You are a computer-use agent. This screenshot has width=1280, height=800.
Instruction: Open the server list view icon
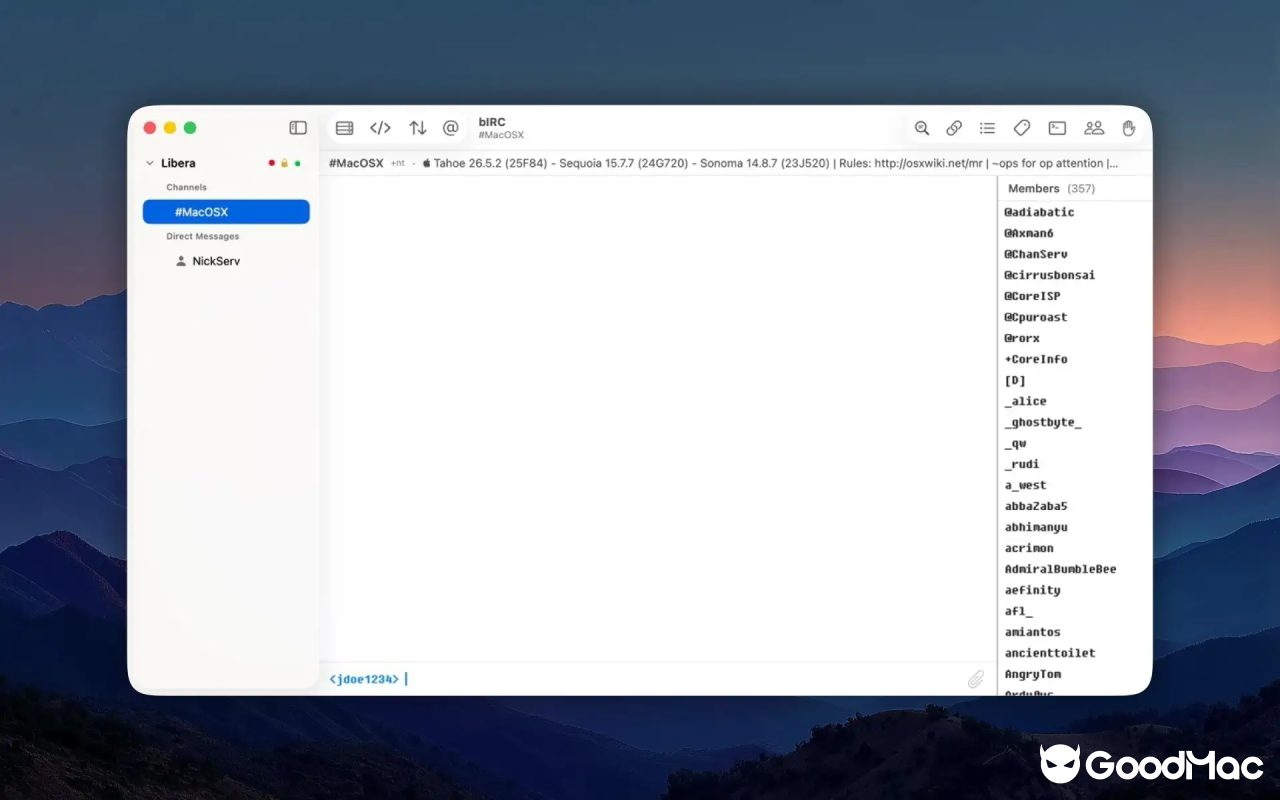tap(344, 128)
